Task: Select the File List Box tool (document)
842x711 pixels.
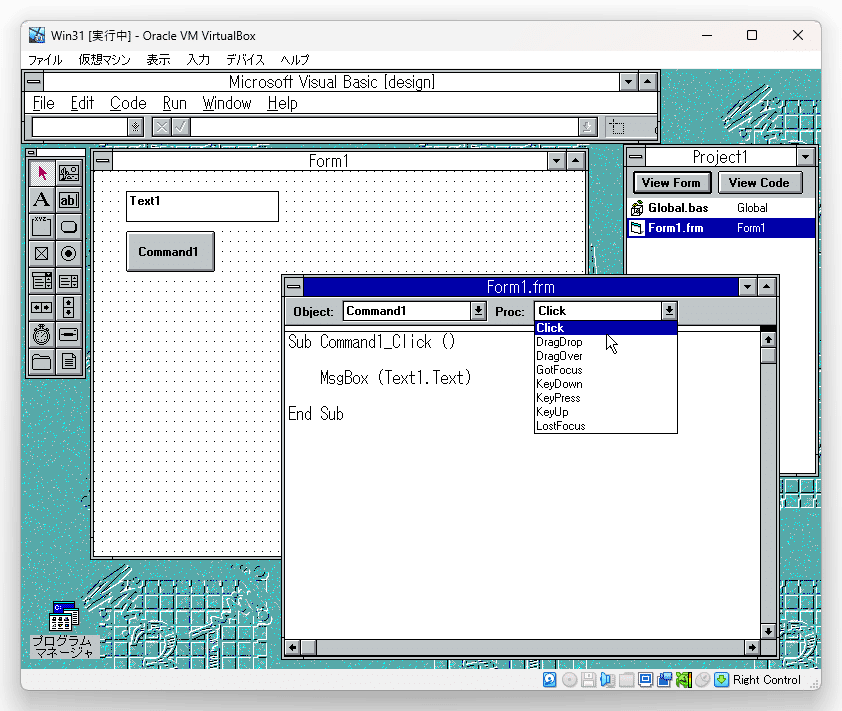Action: [x=69, y=362]
